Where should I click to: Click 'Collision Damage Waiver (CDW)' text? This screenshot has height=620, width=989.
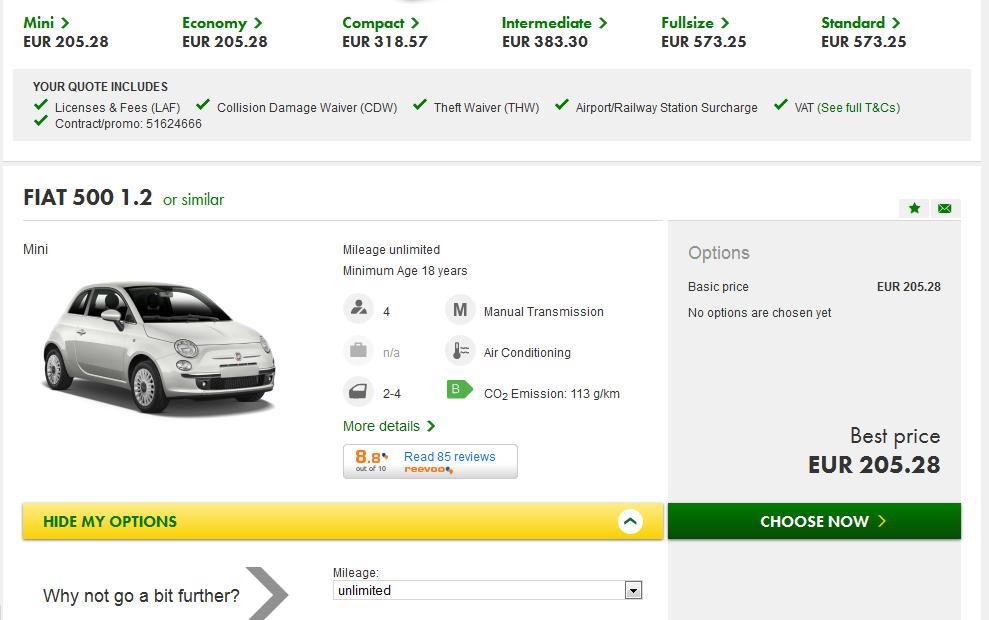coord(307,108)
